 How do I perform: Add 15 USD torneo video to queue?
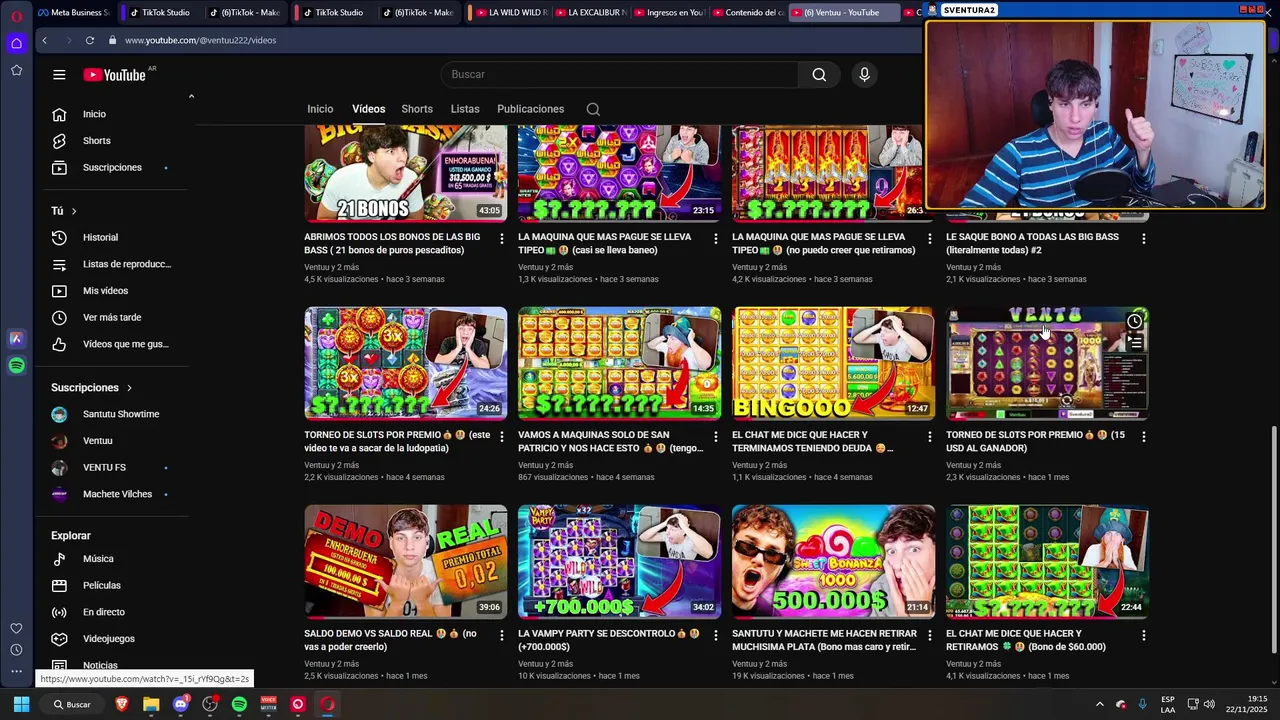1134,343
